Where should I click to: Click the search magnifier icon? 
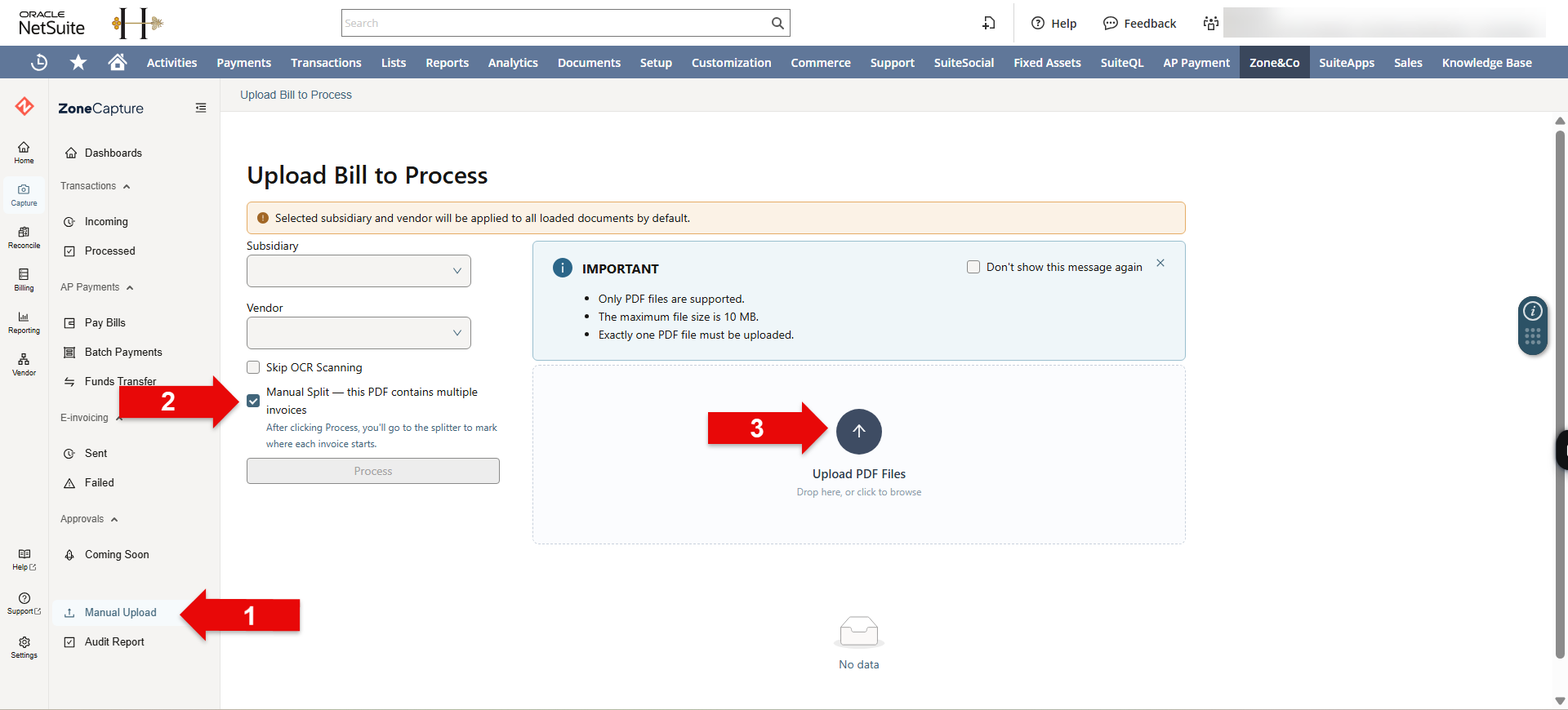pyautogui.click(x=777, y=23)
